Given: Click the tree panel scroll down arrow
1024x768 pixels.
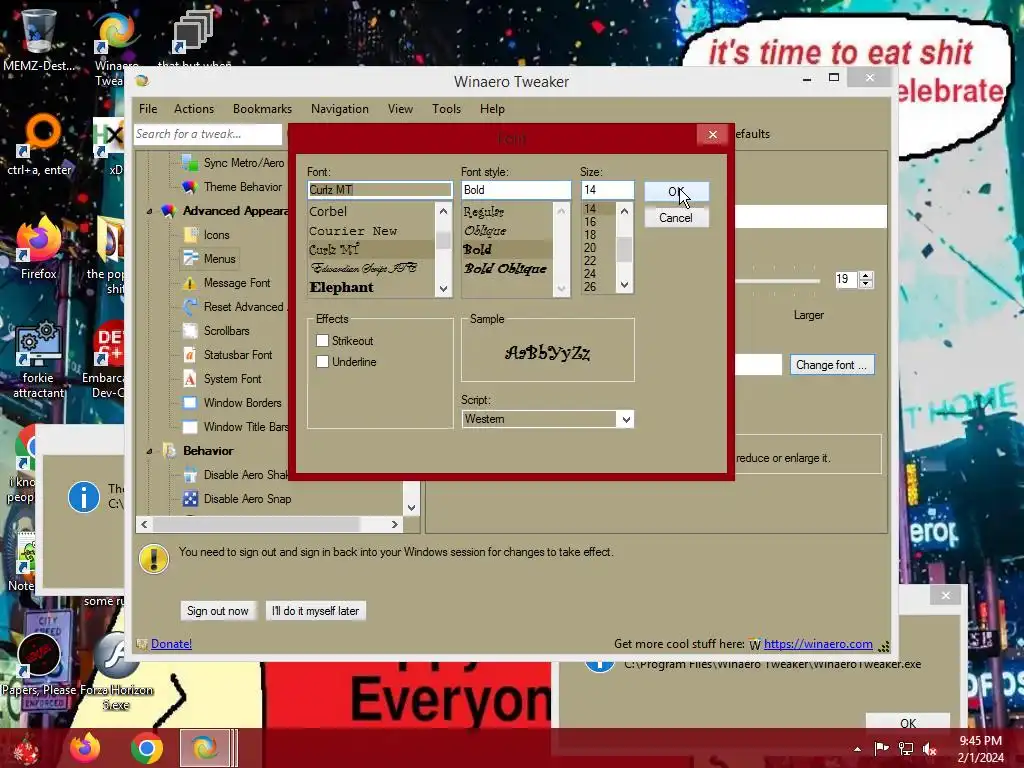Looking at the screenshot, I should point(411,507).
